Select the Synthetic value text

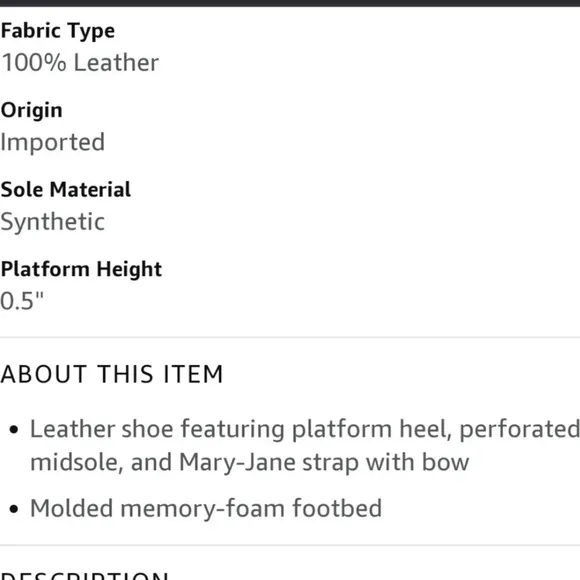coord(53,222)
